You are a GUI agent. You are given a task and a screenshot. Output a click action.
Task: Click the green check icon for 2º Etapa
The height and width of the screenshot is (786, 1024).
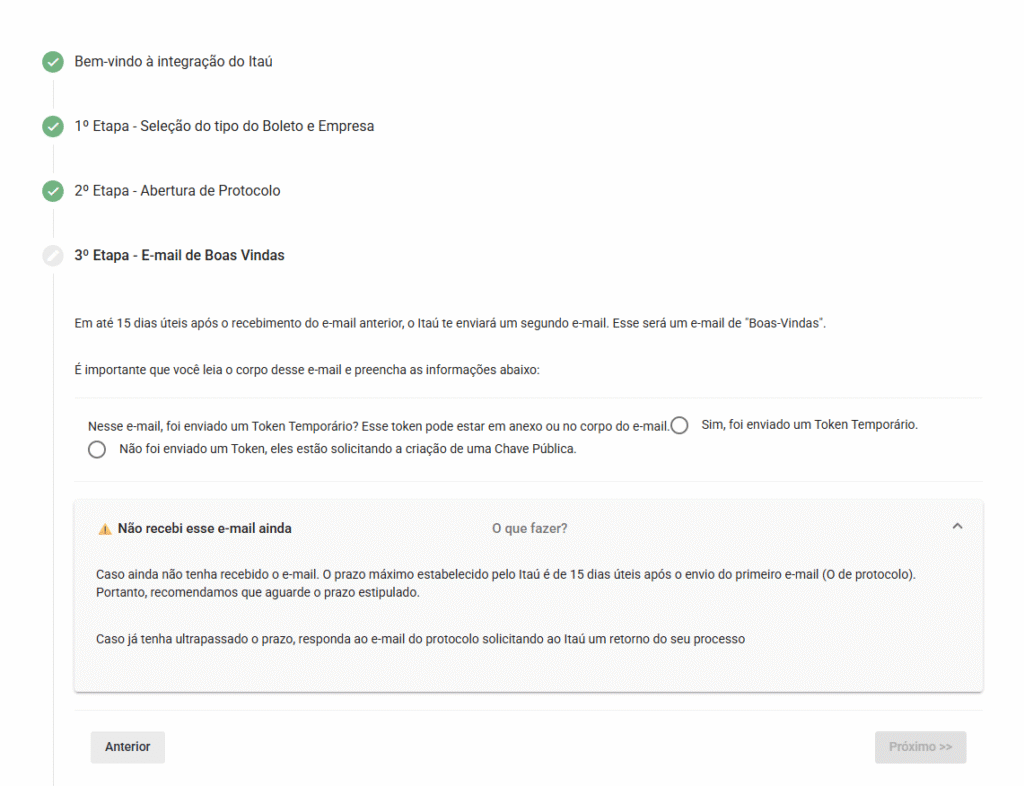[53, 191]
